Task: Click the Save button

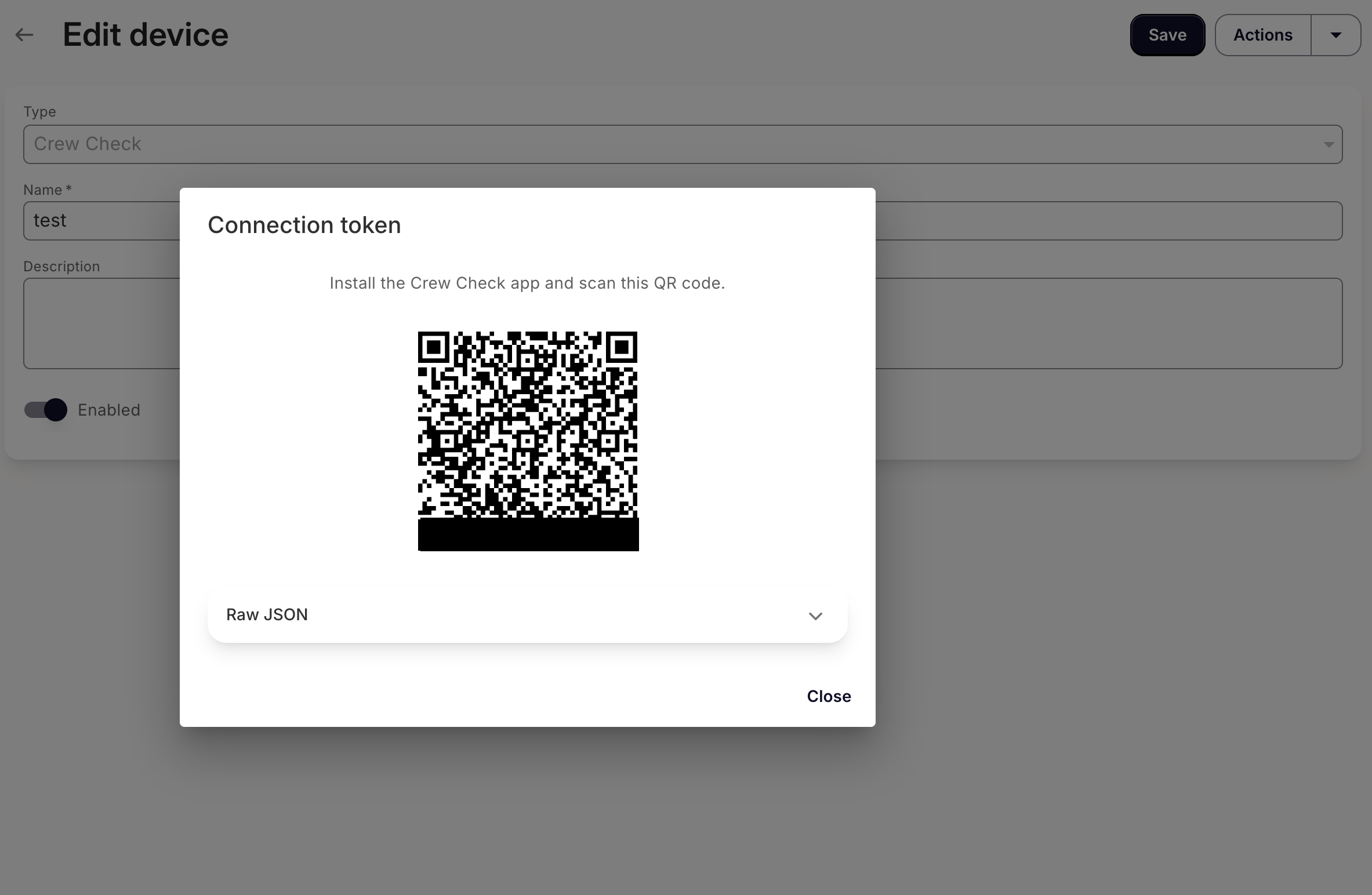Action: point(1167,35)
